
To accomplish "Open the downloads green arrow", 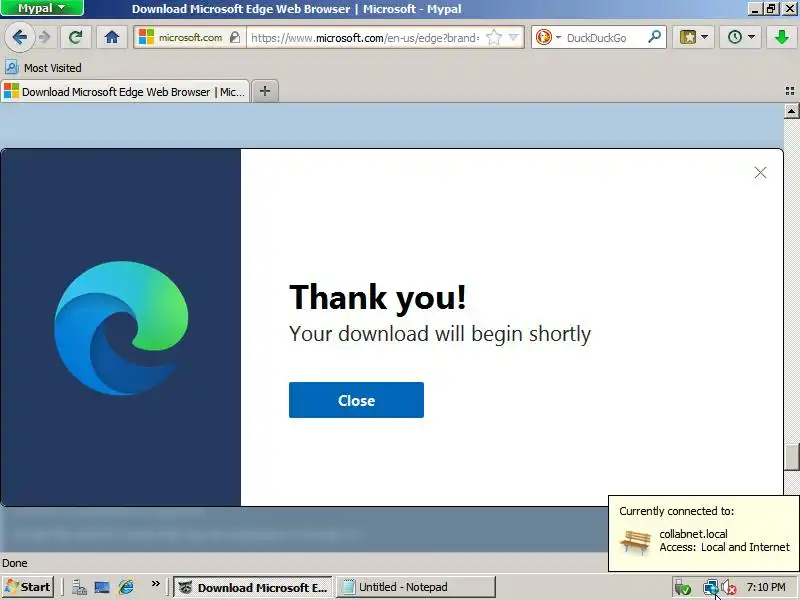I will coord(781,37).
